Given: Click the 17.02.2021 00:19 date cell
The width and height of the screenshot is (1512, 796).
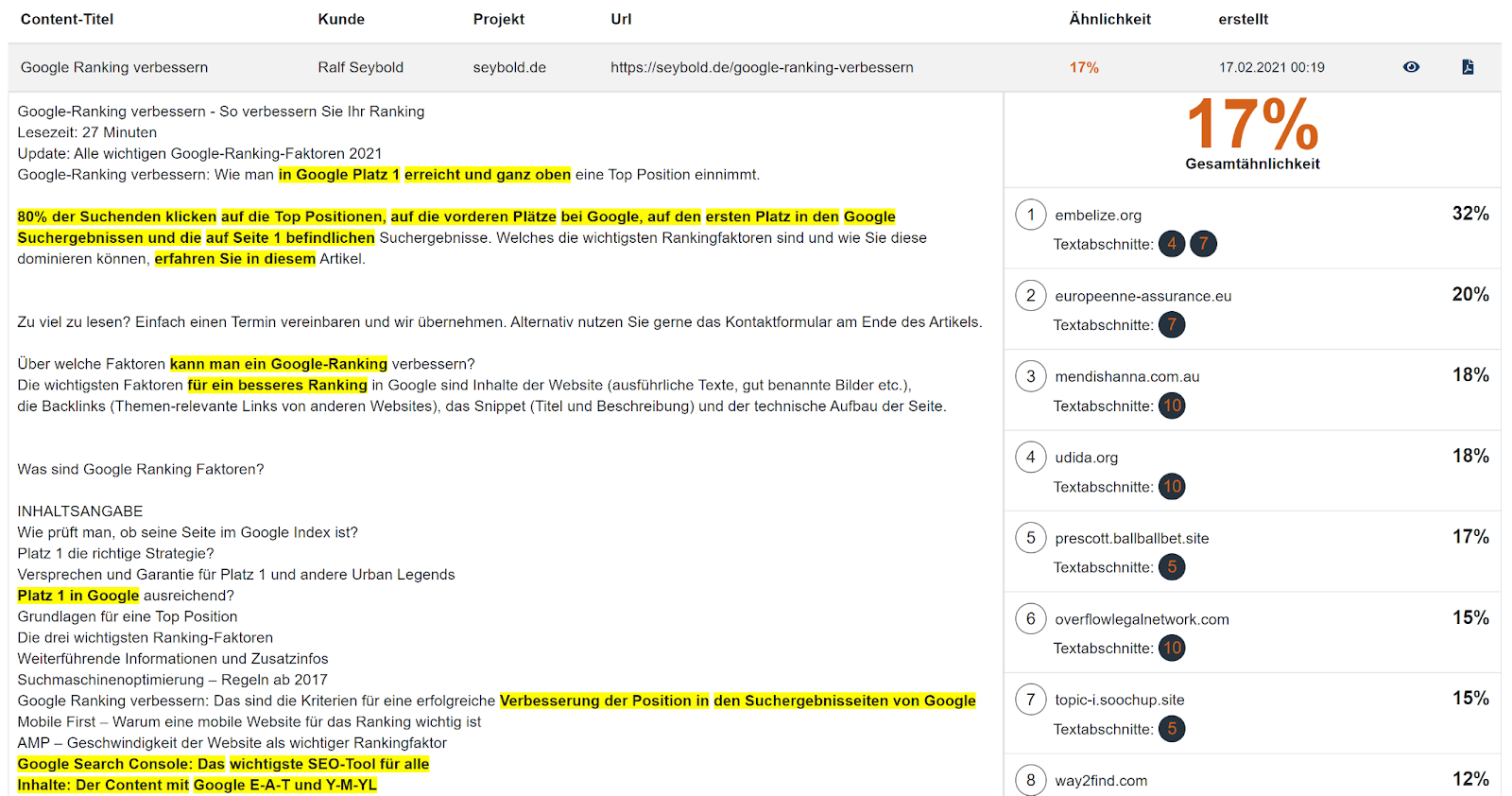Looking at the screenshot, I should click(1272, 67).
